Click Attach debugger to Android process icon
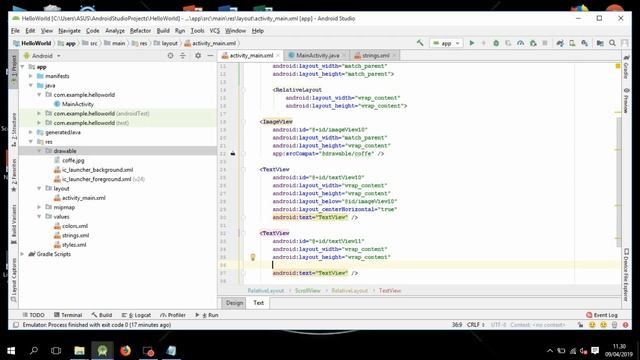640x360 pixels. point(533,43)
